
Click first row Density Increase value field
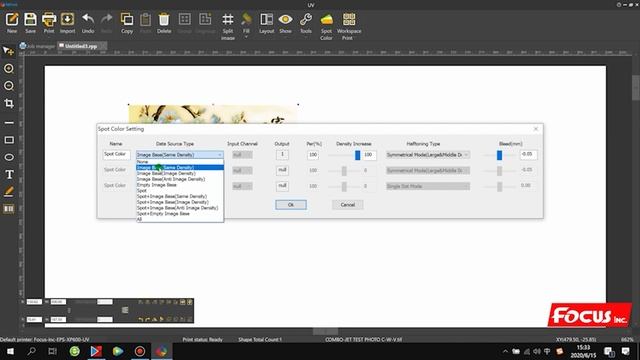(x=369, y=155)
